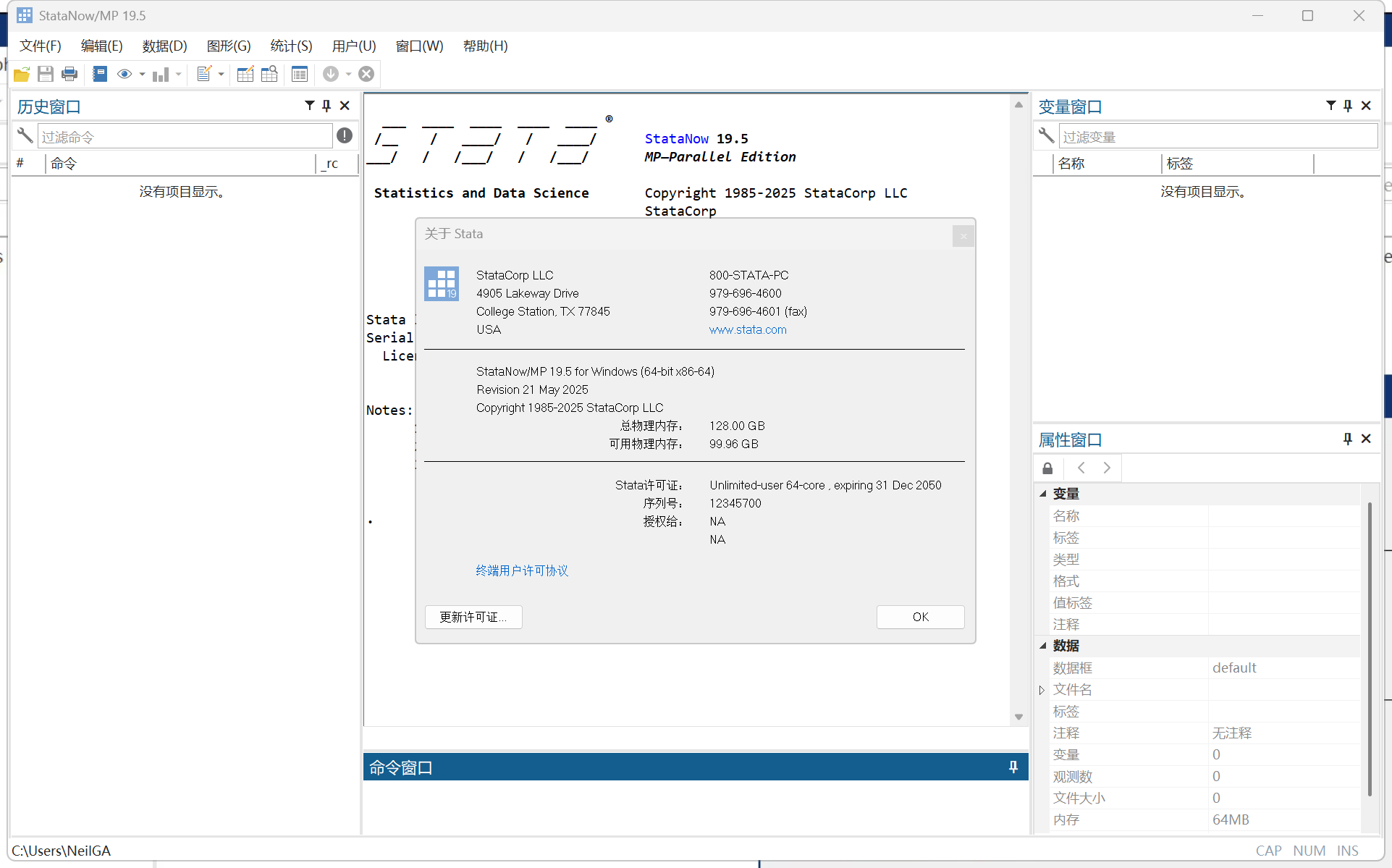Click the Break stop icon in toolbar
The width and height of the screenshot is (1392, 868).
[x=366, y=74]
